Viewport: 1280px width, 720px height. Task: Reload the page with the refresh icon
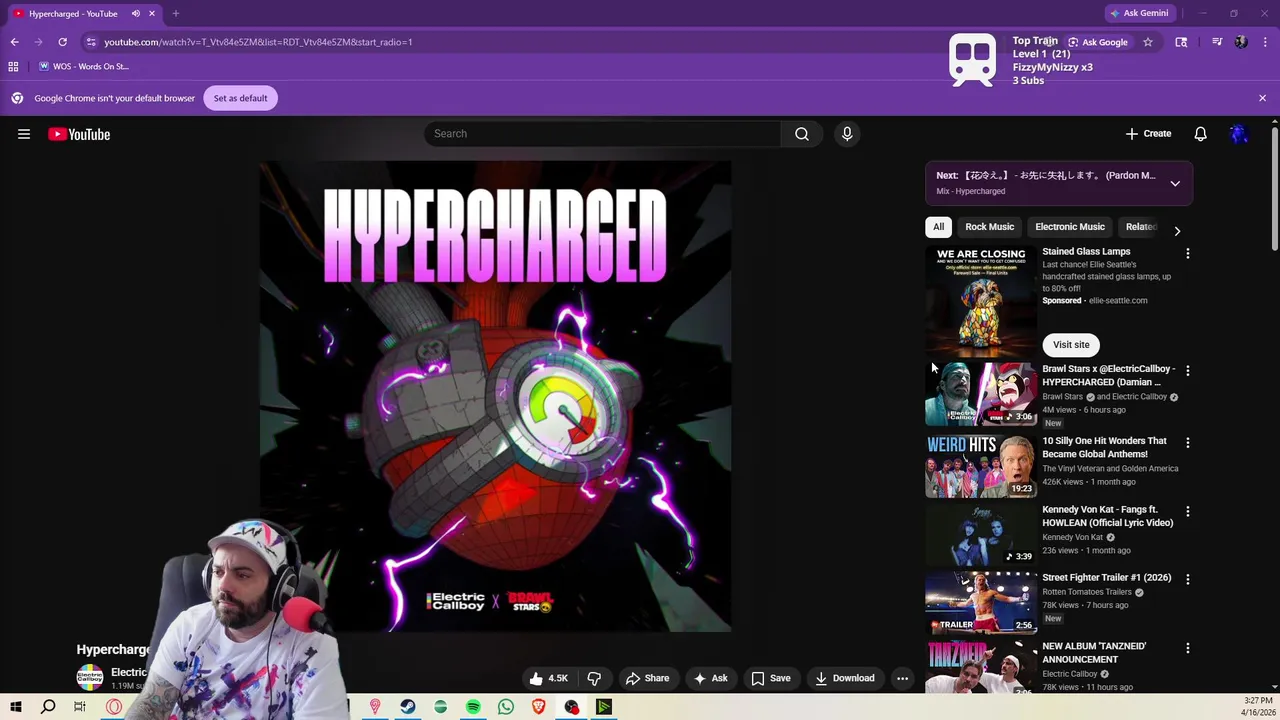[x=62, y=42]
